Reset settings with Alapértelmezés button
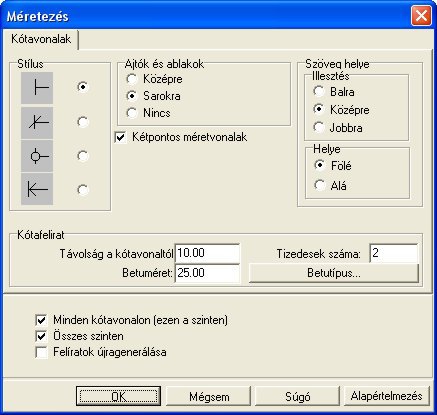This screenshot has width=437, height=415. pyautogui.click(x=386, y=396)
